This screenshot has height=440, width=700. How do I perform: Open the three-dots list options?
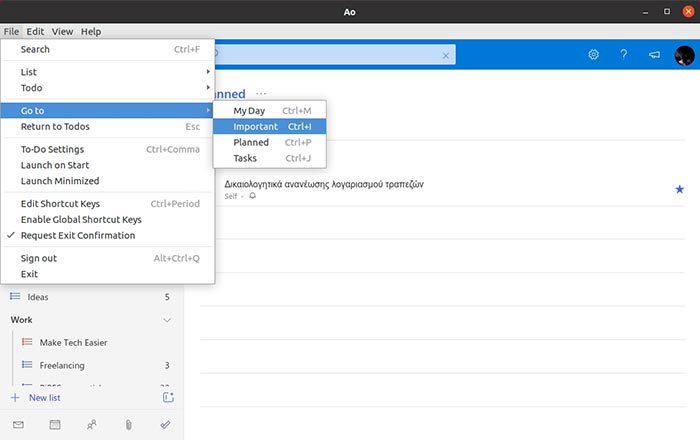click(261, 94)
